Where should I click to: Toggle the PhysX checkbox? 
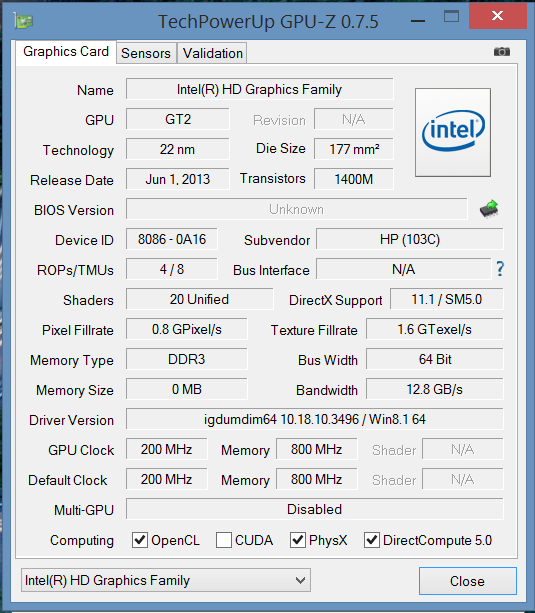(298, 540)
